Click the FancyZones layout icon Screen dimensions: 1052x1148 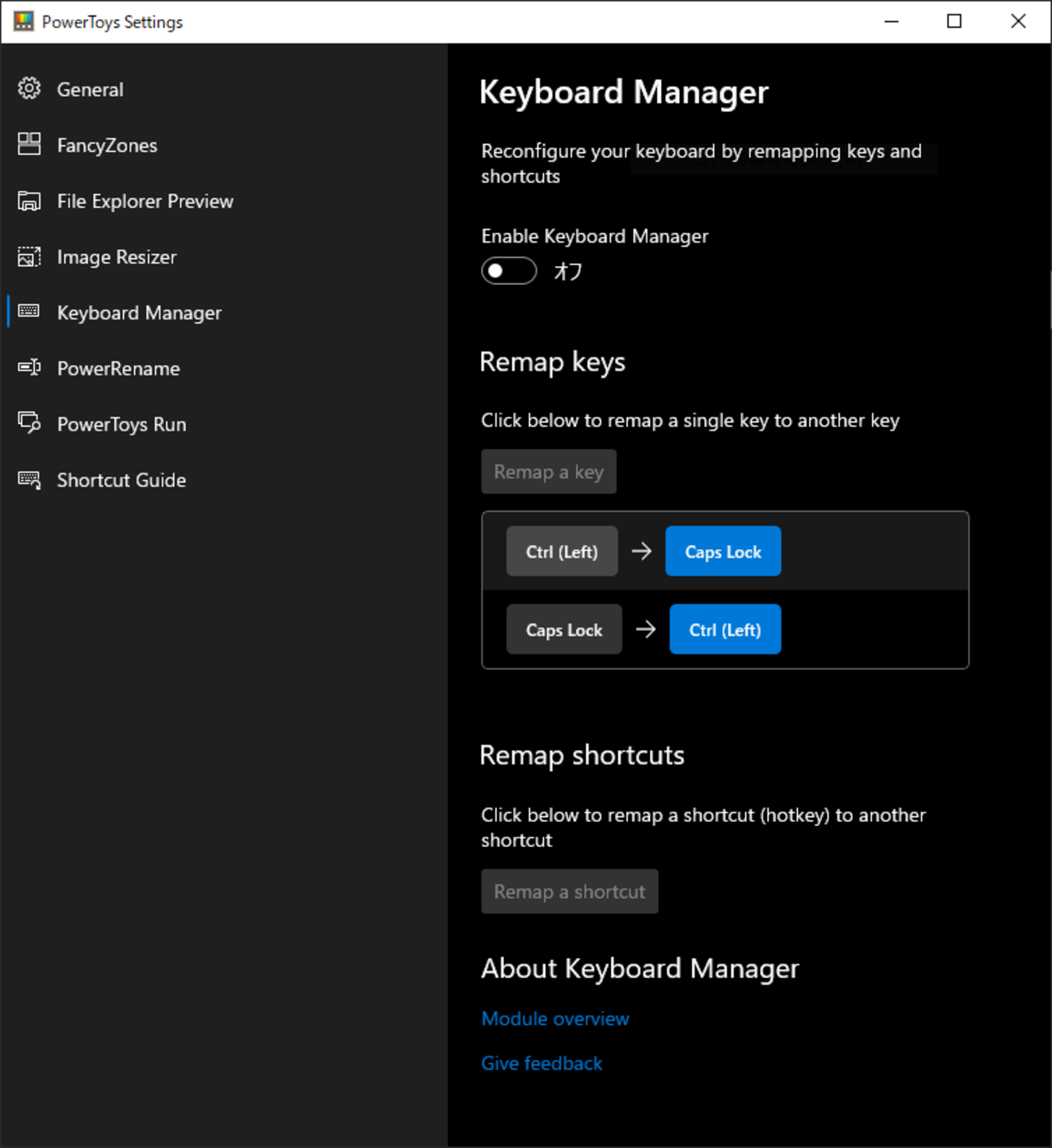[29, 144]
